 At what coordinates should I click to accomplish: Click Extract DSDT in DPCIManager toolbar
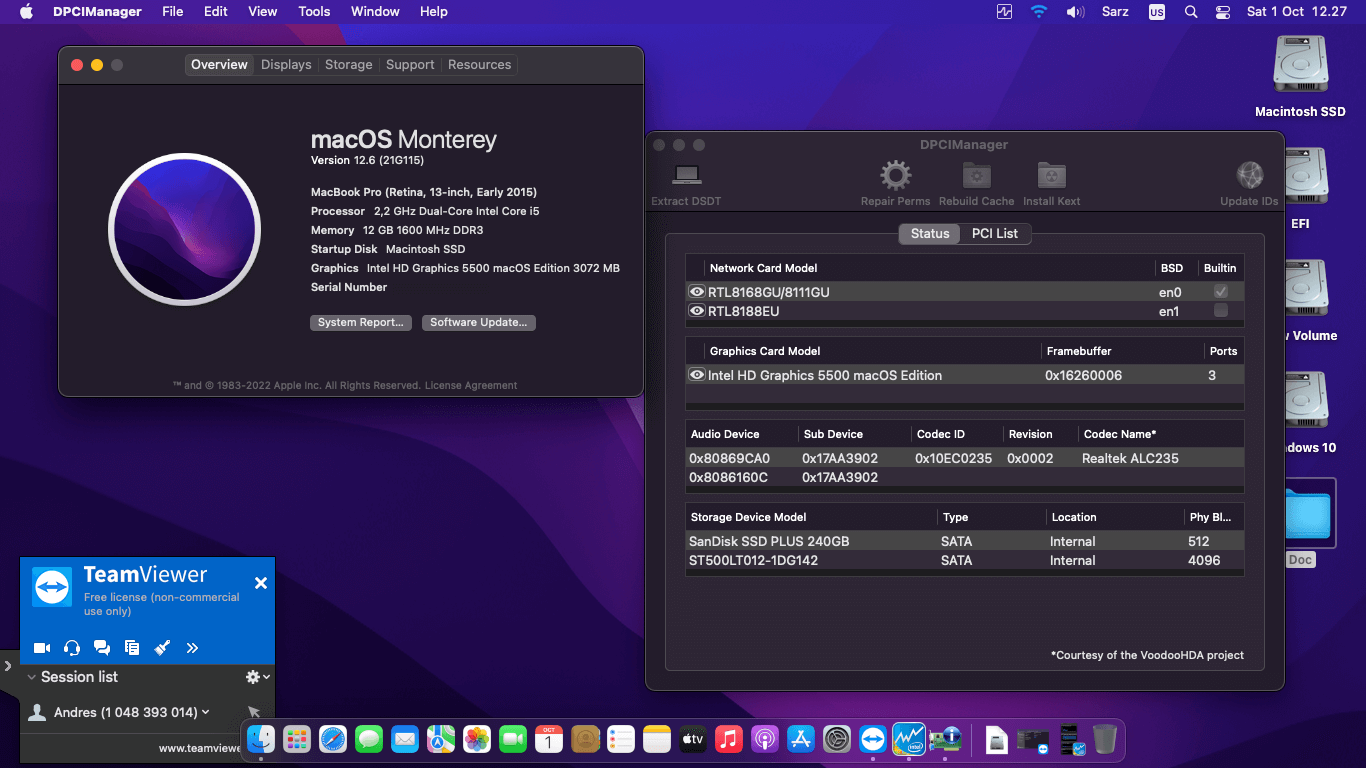[x=686, y=185]
